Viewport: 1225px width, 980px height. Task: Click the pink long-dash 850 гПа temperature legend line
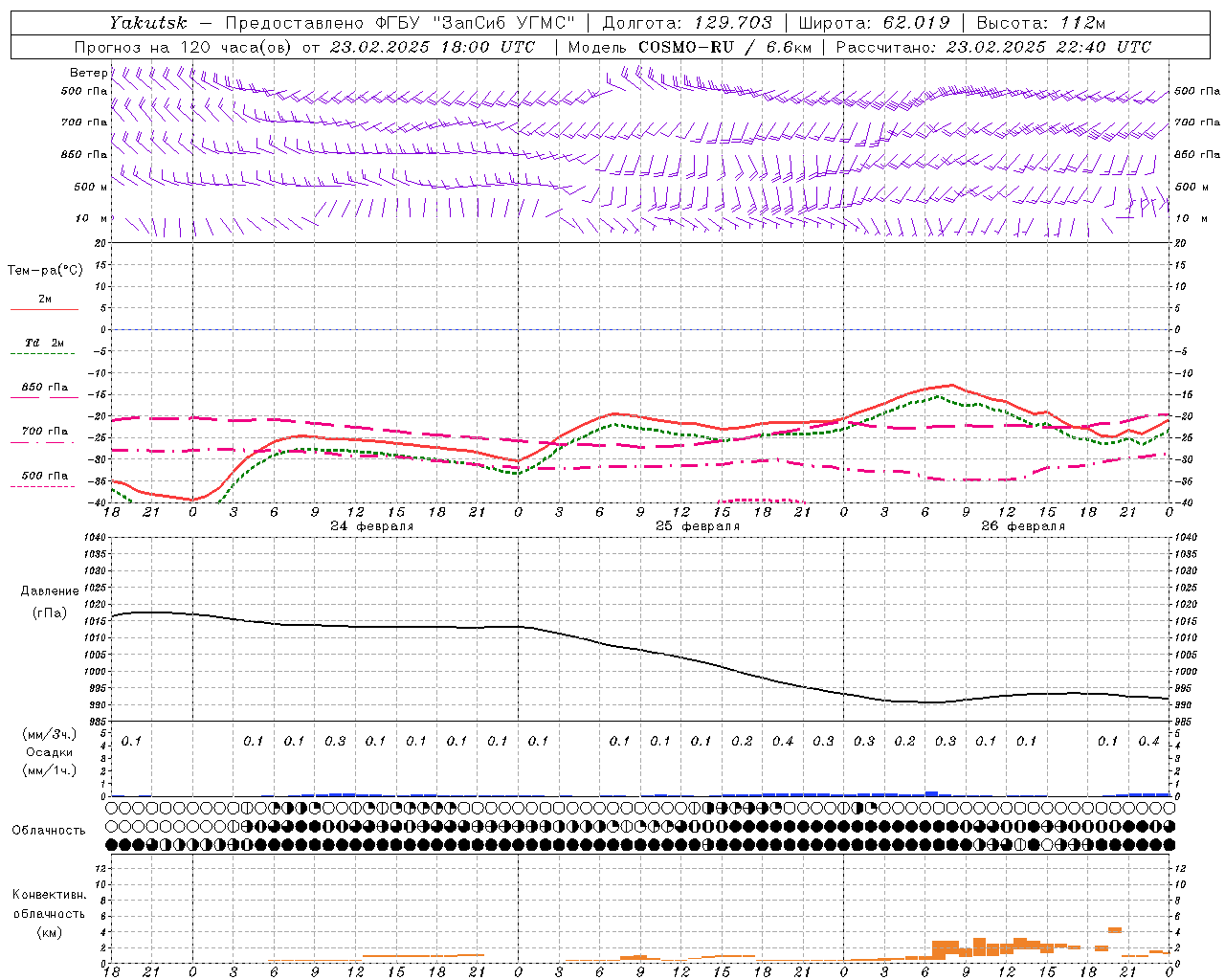(44, 398)
